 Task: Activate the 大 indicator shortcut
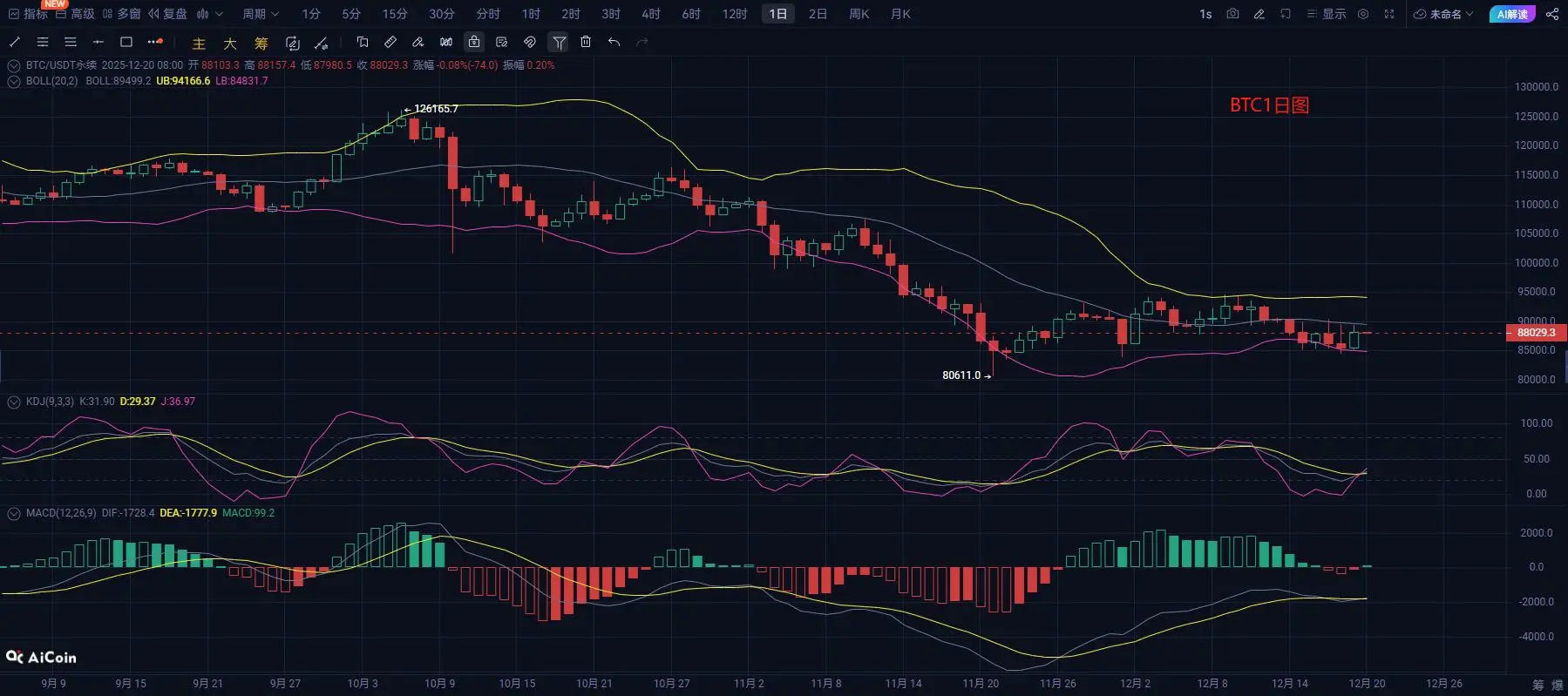tap(230, 43)
